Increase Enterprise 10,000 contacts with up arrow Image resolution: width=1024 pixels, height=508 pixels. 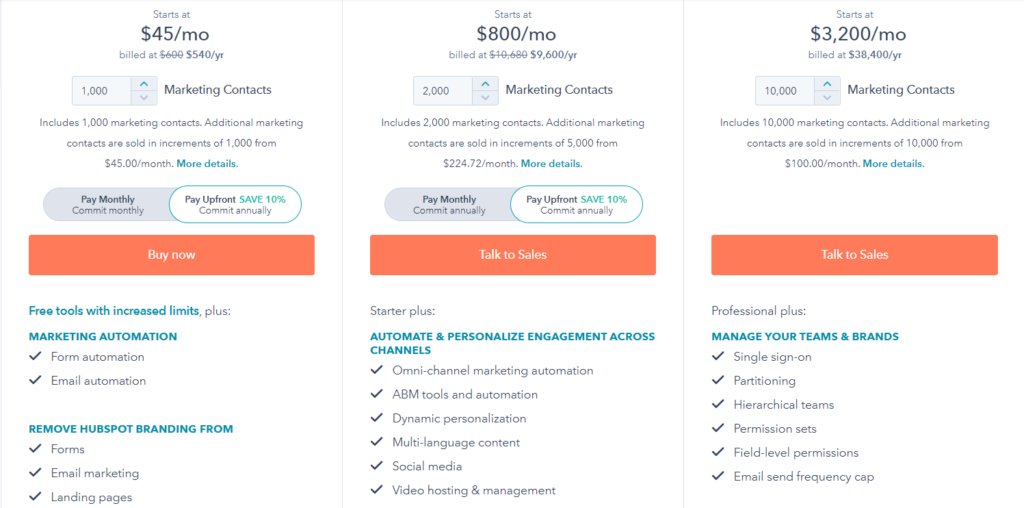pos(827,84)
